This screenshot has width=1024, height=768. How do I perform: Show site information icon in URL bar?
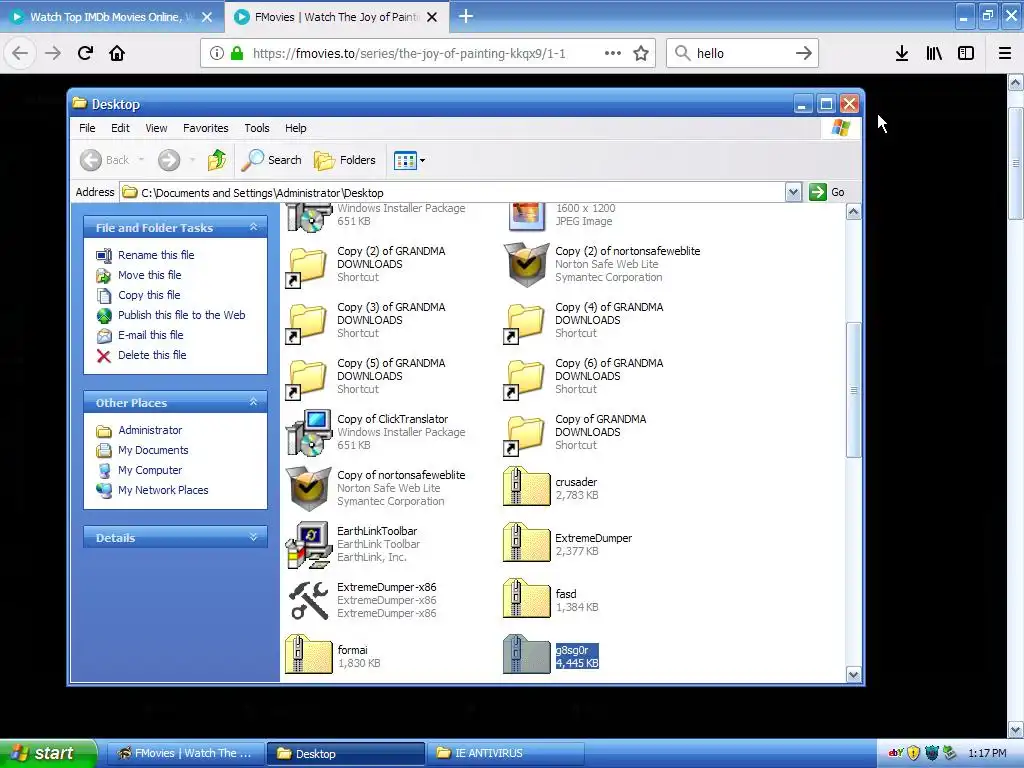click(x=217, y=53)
